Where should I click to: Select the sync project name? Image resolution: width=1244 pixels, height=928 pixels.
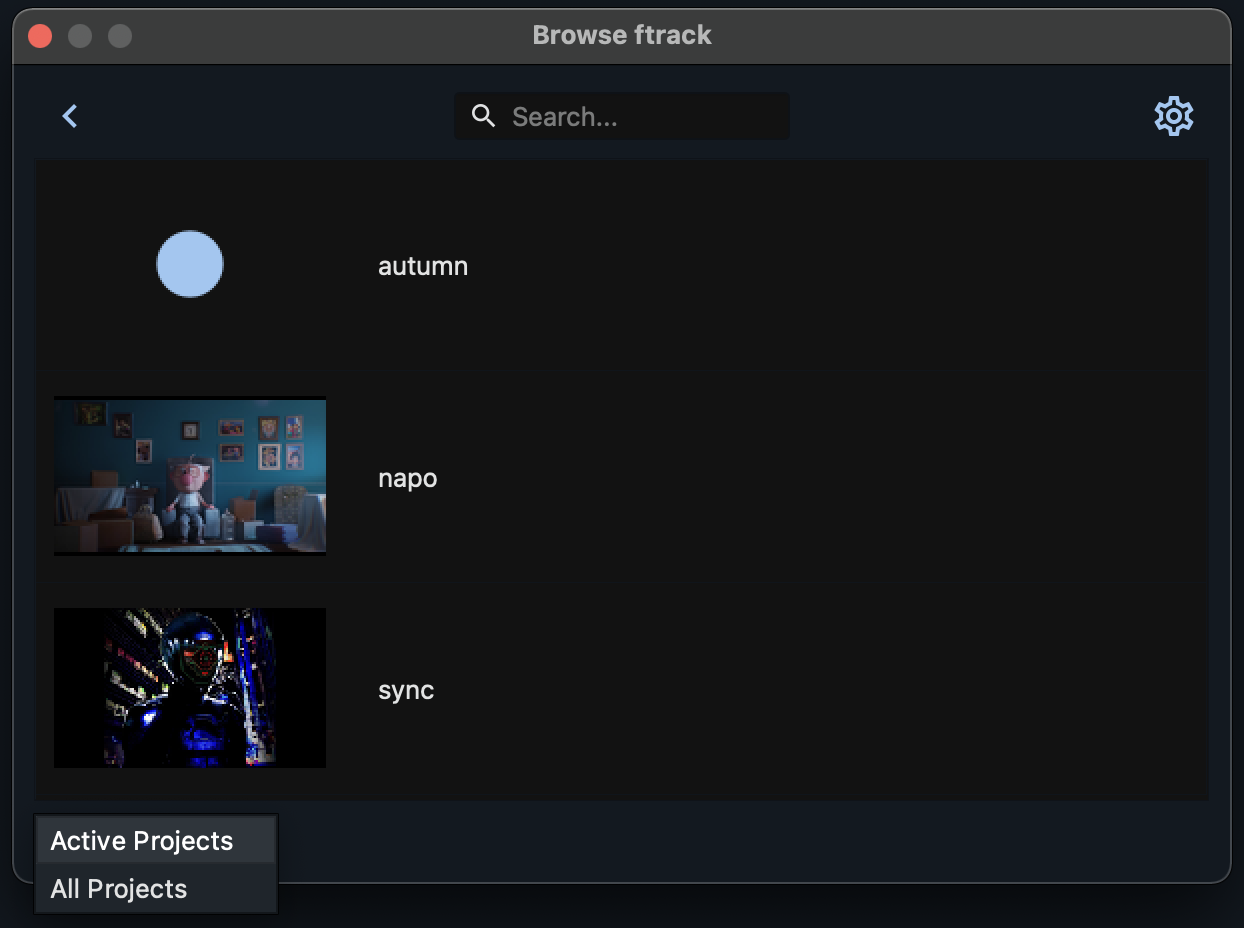[x=406, y=690]
